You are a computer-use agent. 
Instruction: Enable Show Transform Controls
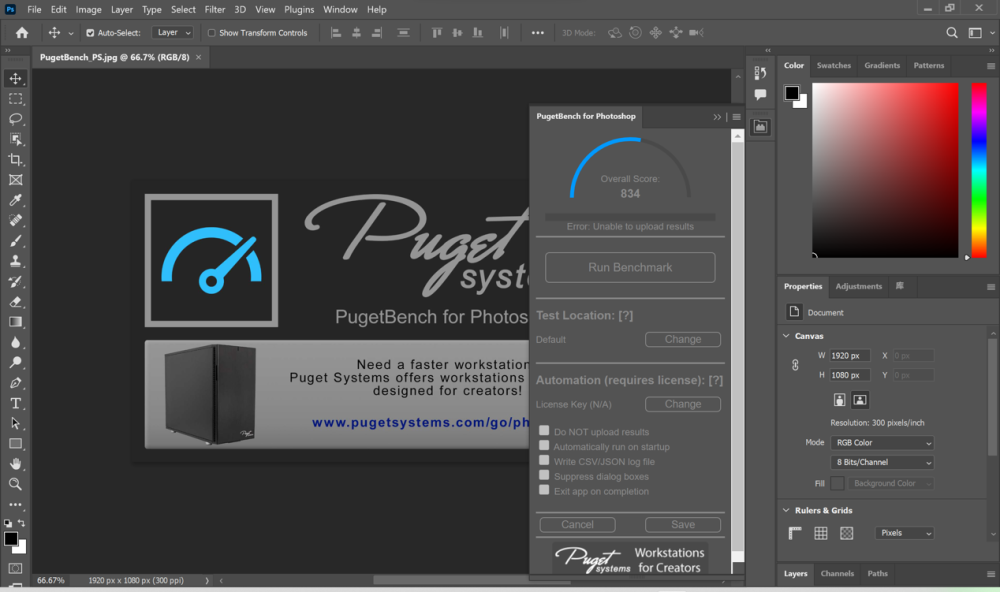tap(212, 33)
